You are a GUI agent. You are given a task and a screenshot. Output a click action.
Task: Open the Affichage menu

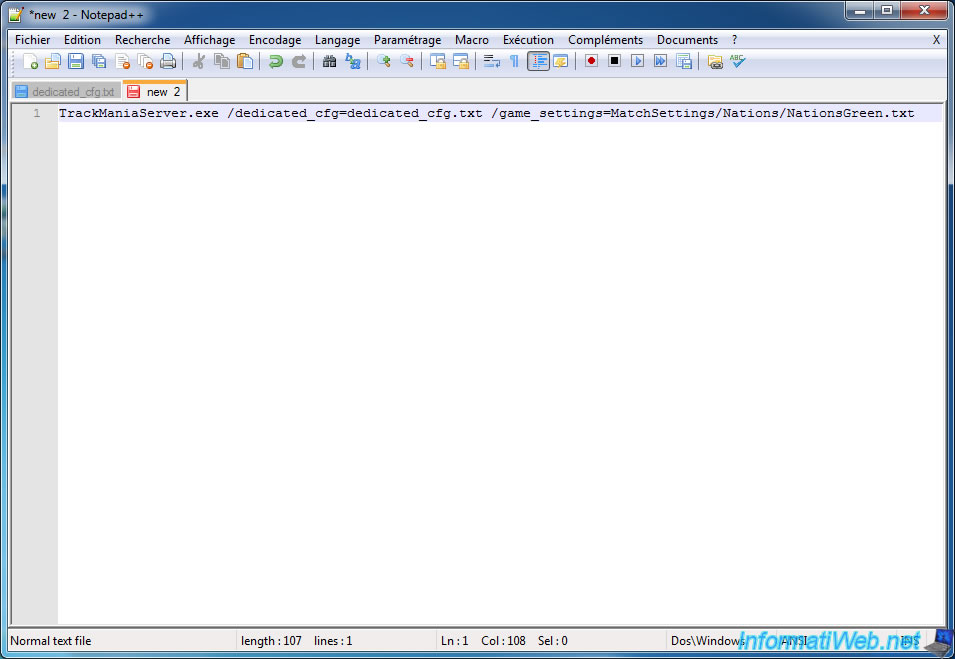pyautogui.click(x=210, y=40)
